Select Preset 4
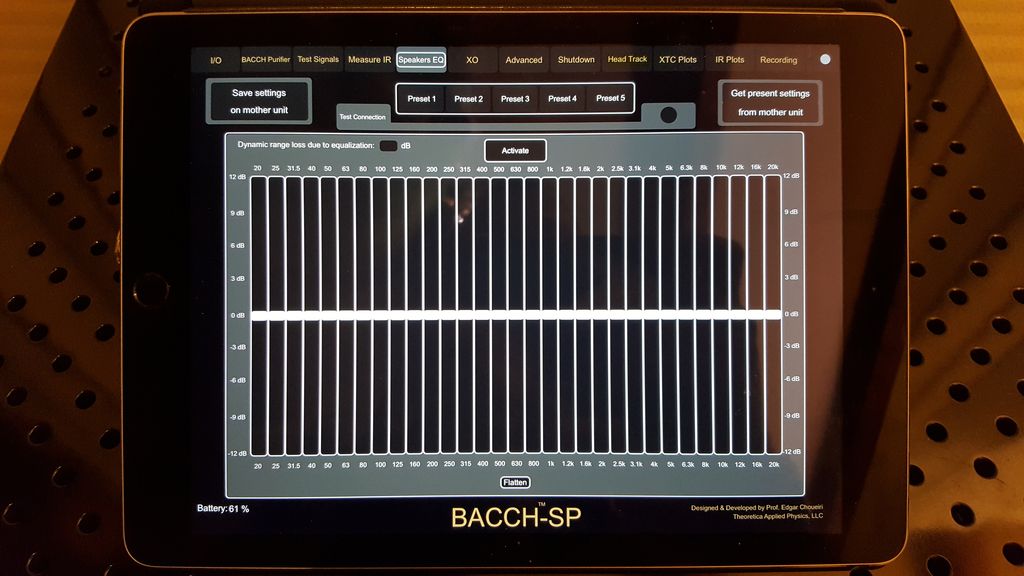The width and height of the screenshot is (1024, 576). pyautogui.click(x=562, y=99)
